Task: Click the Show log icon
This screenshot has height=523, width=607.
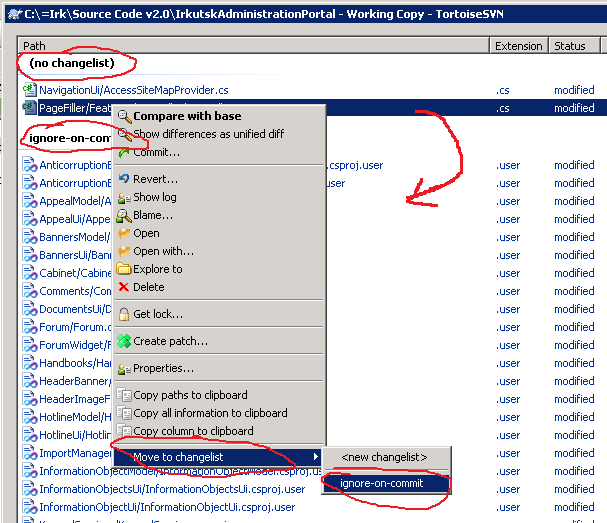Action: [124, 198]
